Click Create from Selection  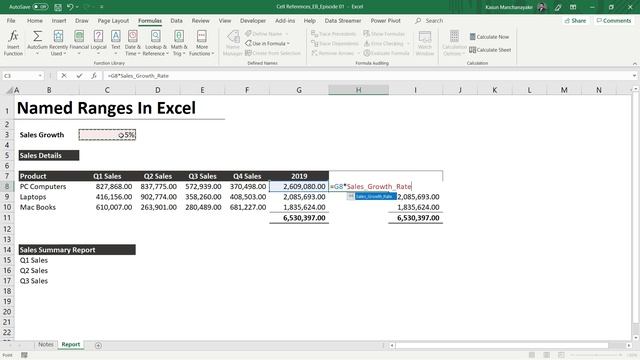pyautogui.click(x=273, y=53)
